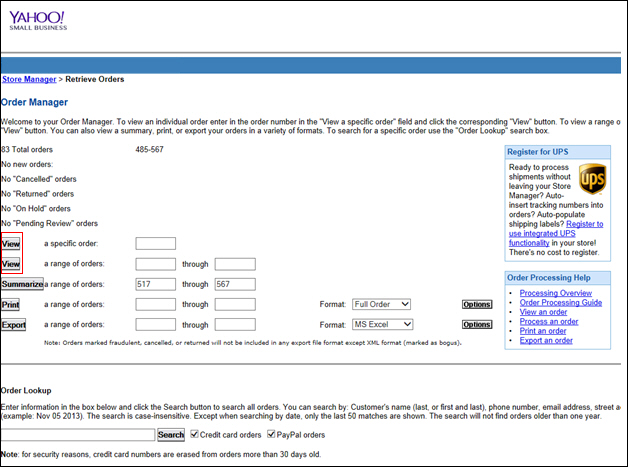Click the Yahoo! Small Business logo
The height and width of the screenshot is (467, 628).
[38, 21]
